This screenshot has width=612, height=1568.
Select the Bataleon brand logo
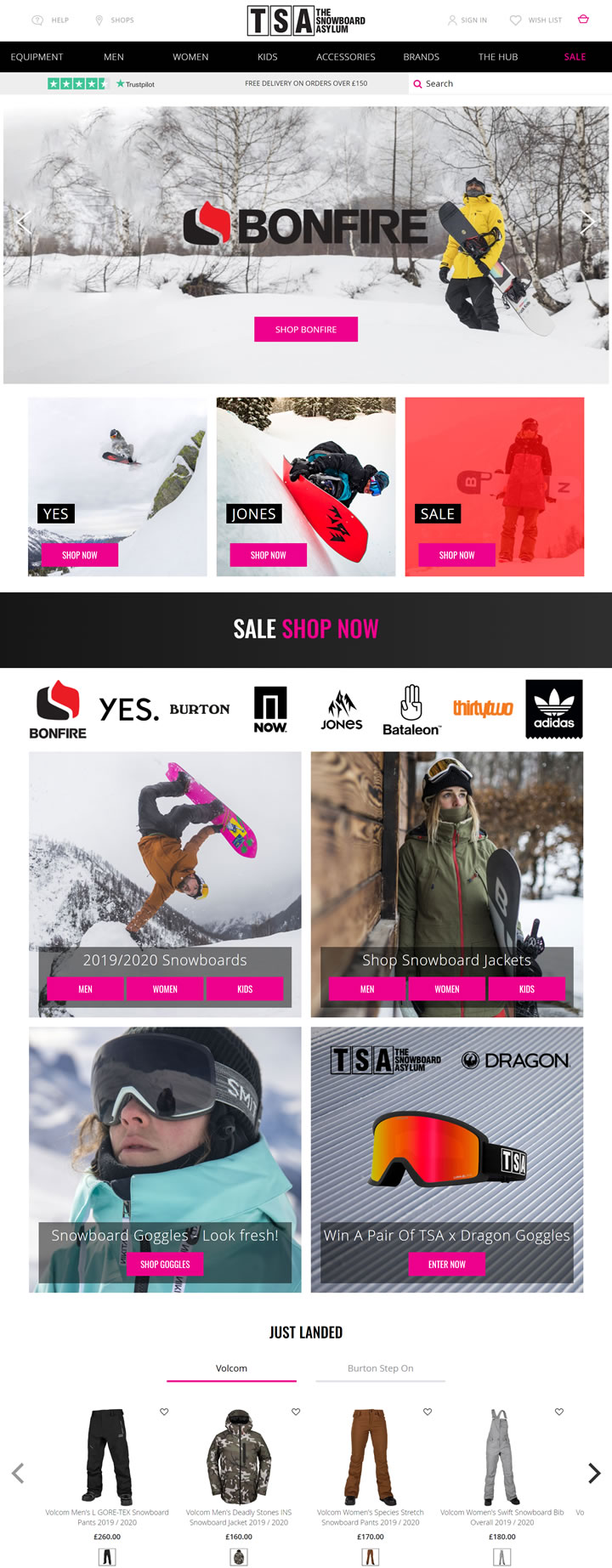coord(411,710)
